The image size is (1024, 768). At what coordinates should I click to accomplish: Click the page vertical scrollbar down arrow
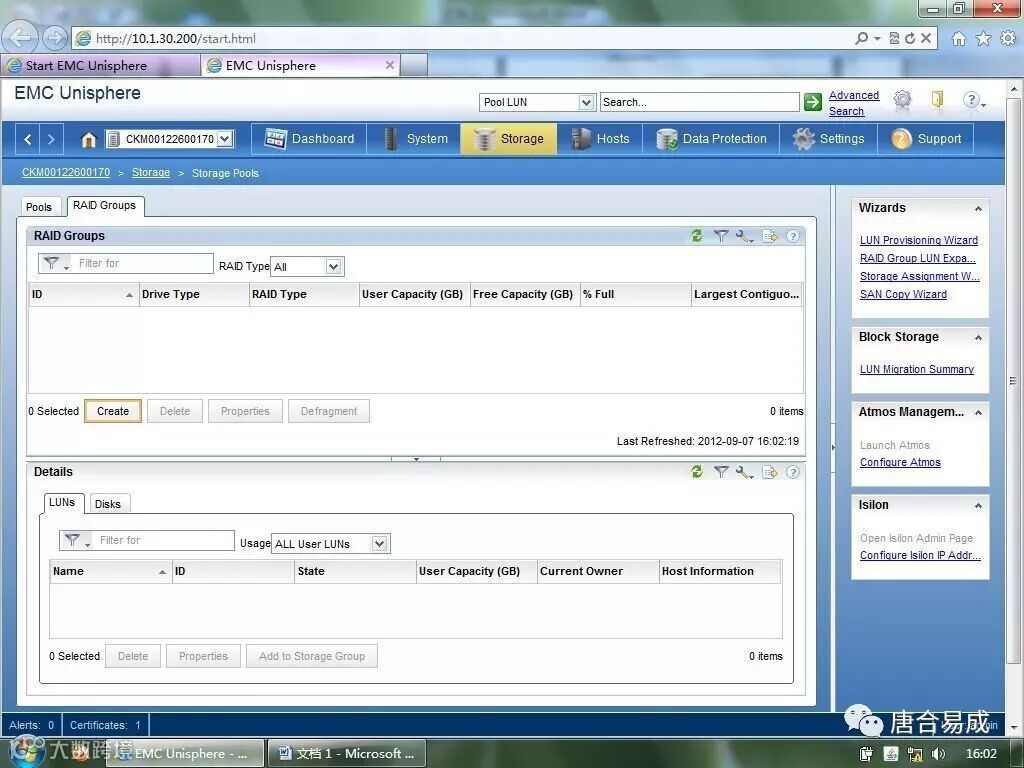(x=1014, y=727)
